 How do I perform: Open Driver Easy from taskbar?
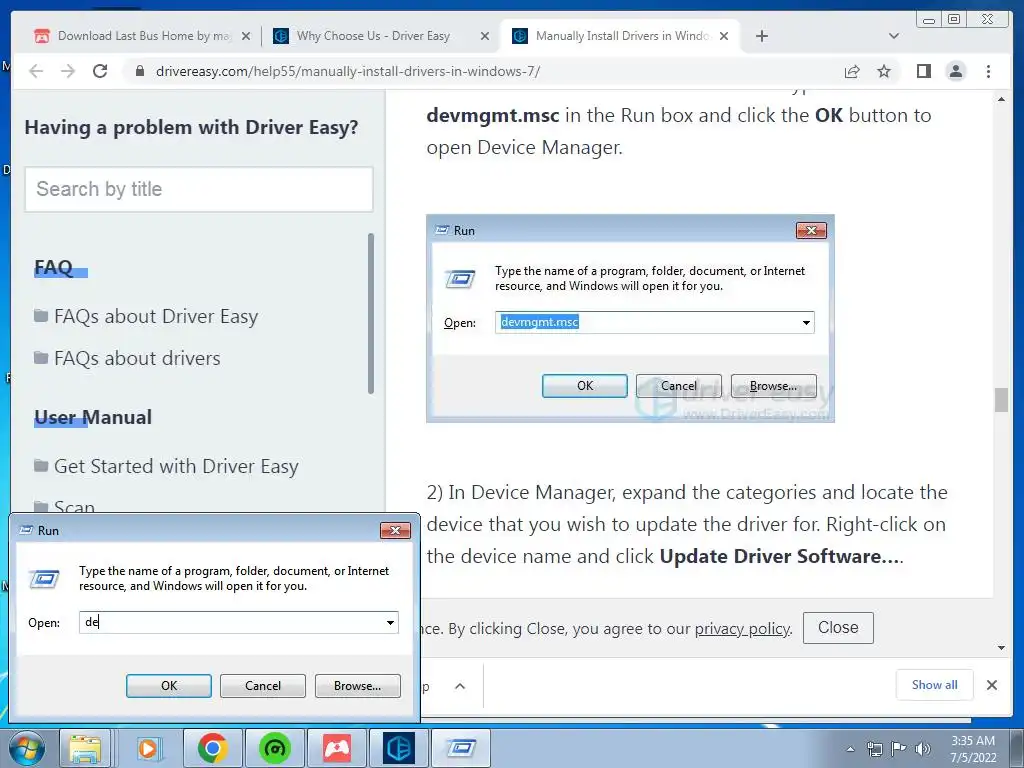click(398, 748)
